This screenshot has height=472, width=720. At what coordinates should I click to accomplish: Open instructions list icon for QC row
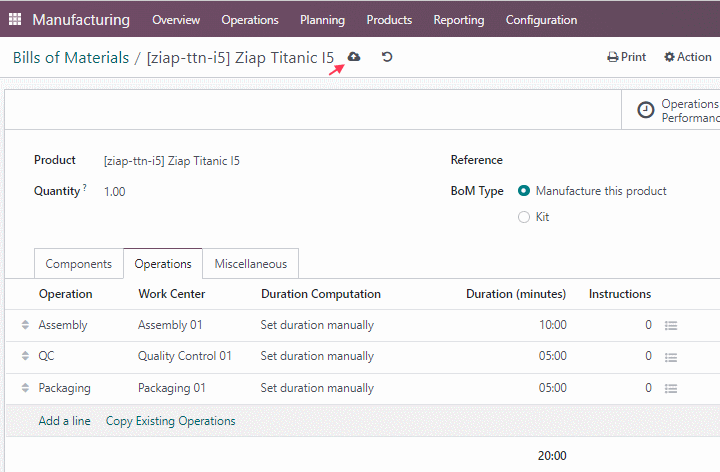(x=671, y=357)
